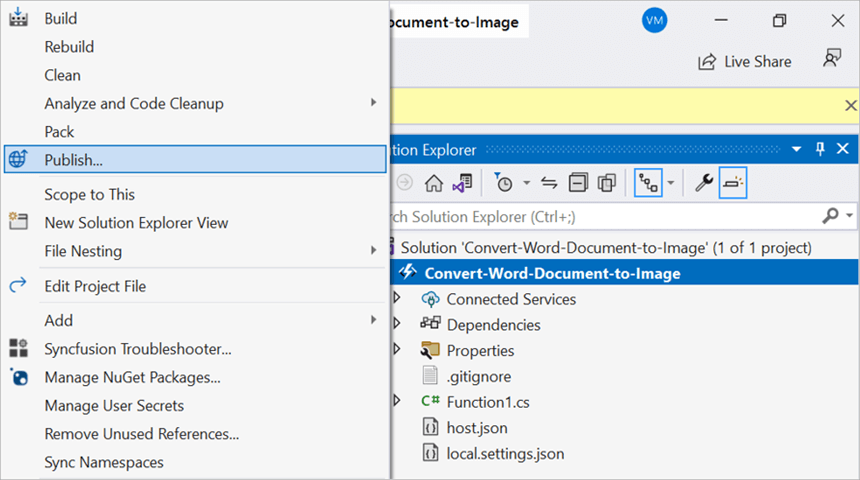Viewport: 860px width, 480px height.
Task: Click the Azure Functions project icon
Action: 408,272
